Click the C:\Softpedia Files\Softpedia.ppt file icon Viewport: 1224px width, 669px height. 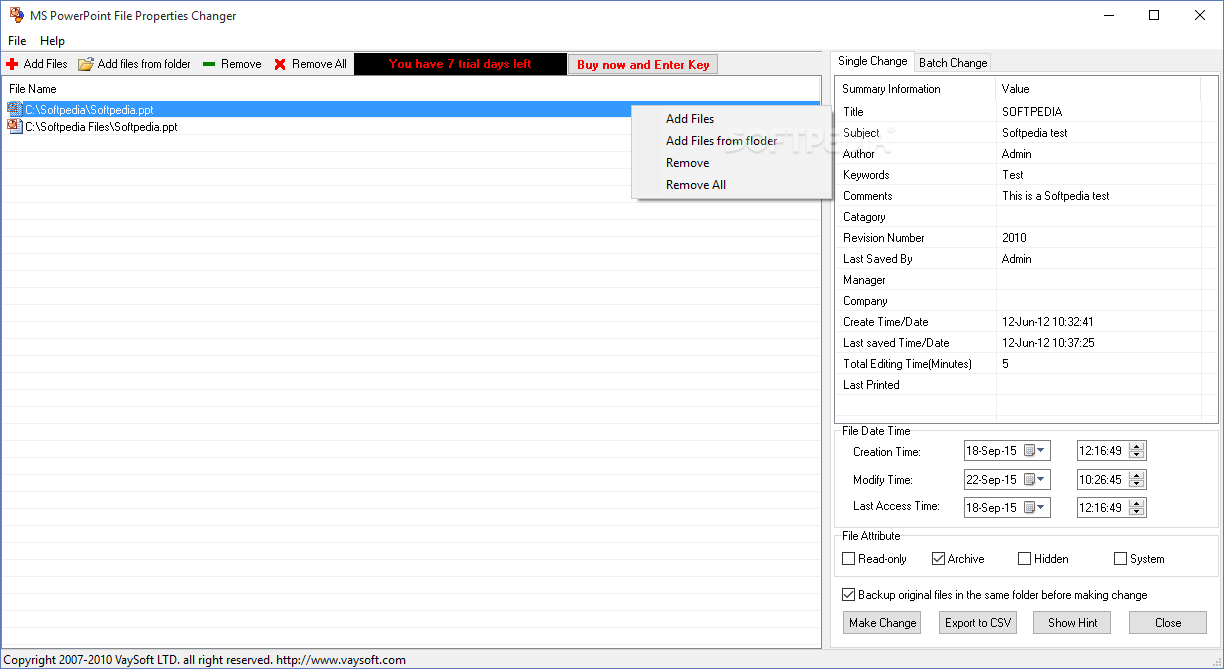[x=15, y=127]
